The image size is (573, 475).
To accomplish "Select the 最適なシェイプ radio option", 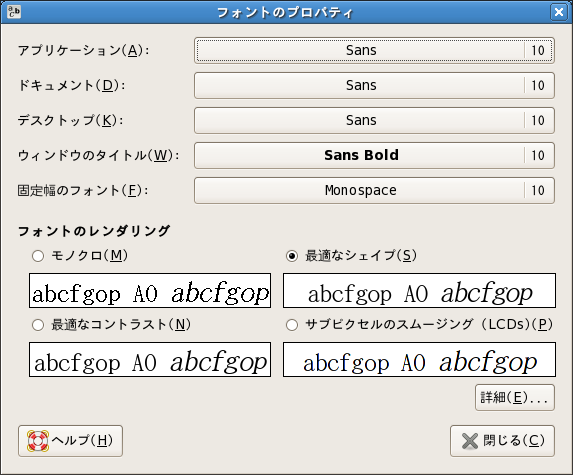I will click(292, 256).
